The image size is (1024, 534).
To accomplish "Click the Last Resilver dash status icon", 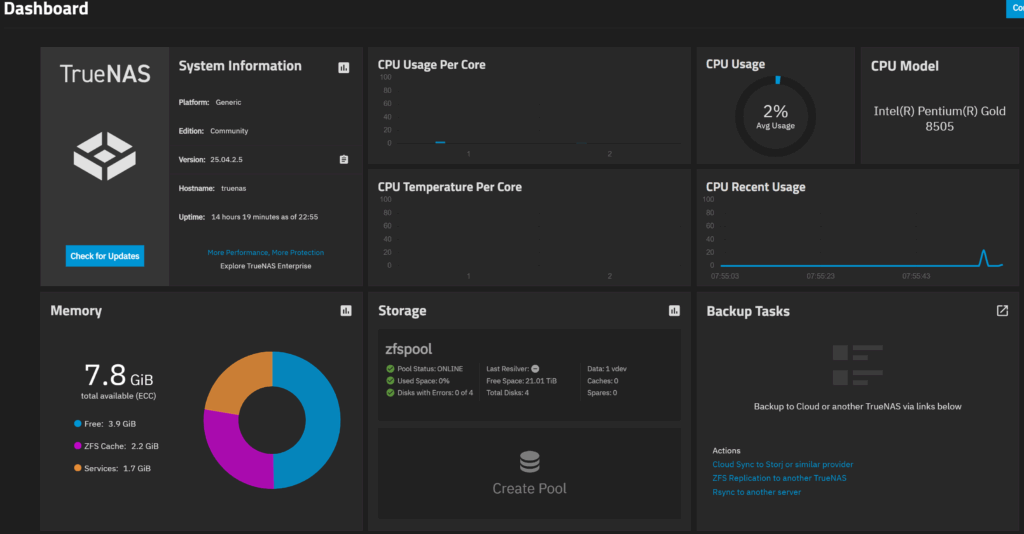I will [x=536, y=368].
